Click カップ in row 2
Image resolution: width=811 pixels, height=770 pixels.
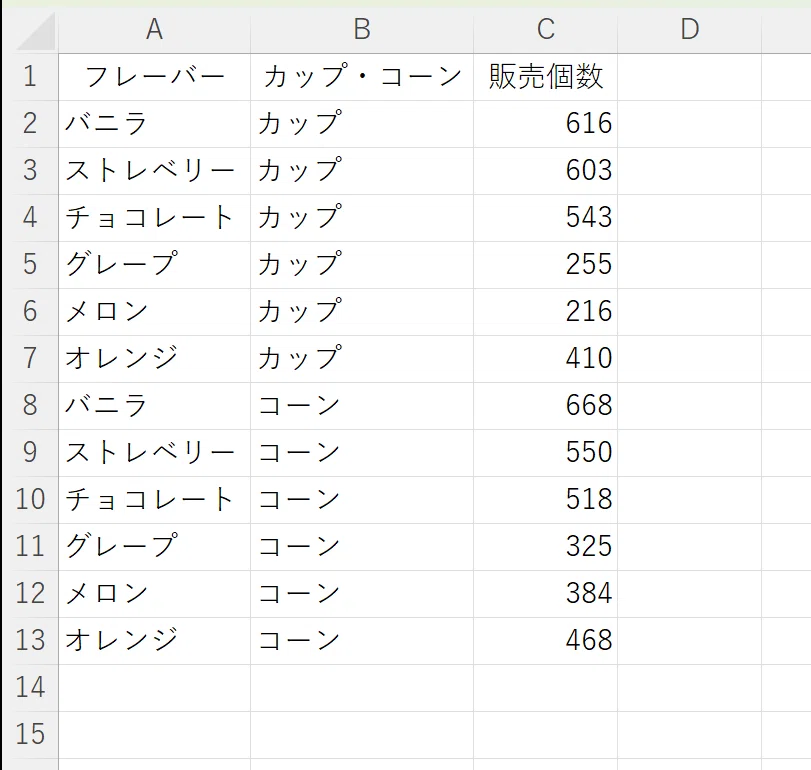[x=362, y=124]
